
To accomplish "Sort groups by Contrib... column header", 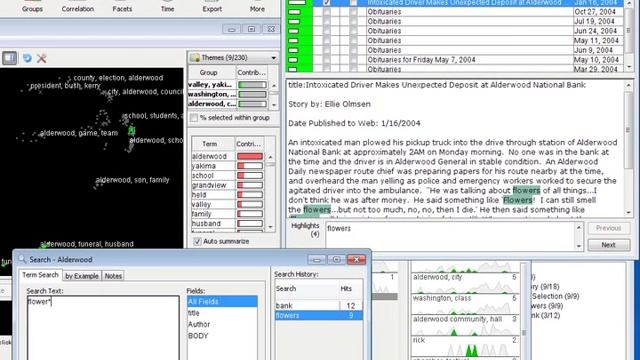I will 251,72.
